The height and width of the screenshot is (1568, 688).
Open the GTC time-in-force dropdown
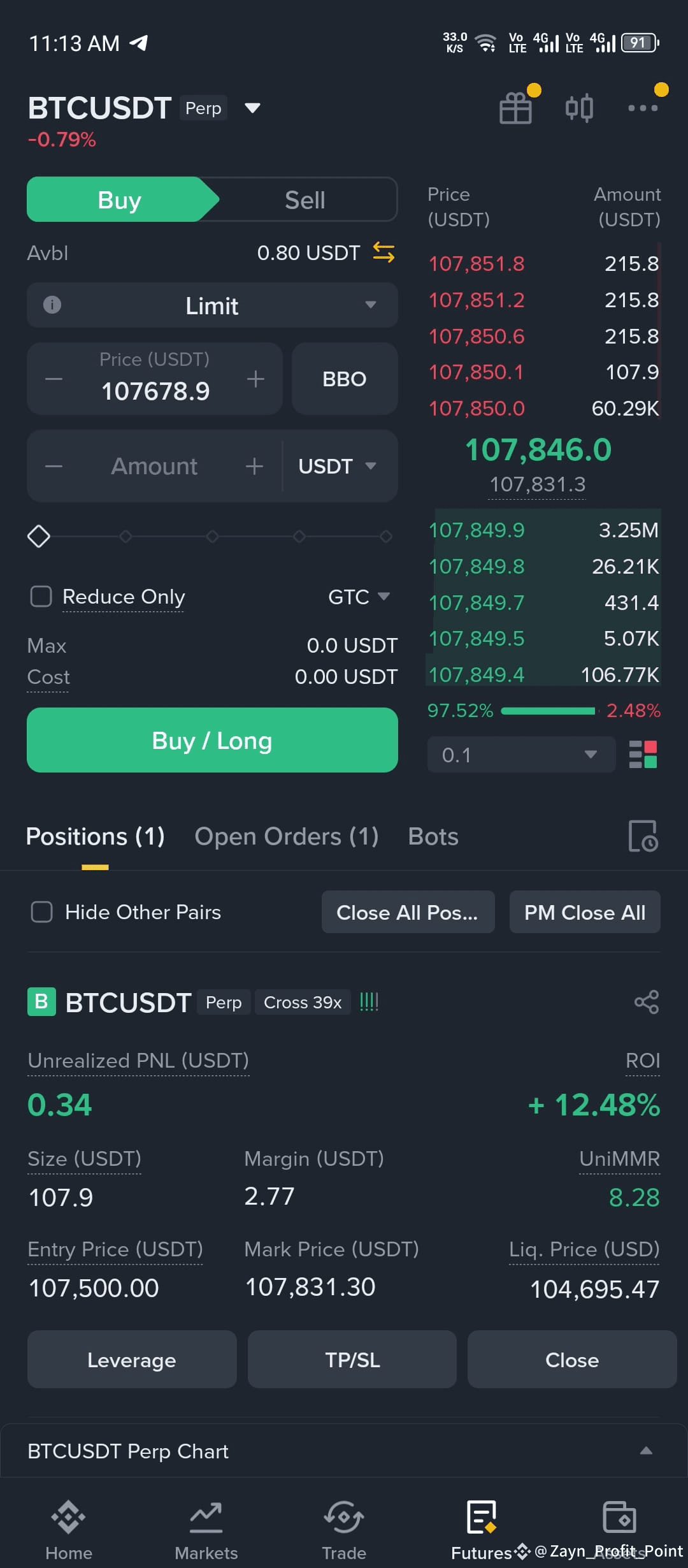(x=359, y=597)
